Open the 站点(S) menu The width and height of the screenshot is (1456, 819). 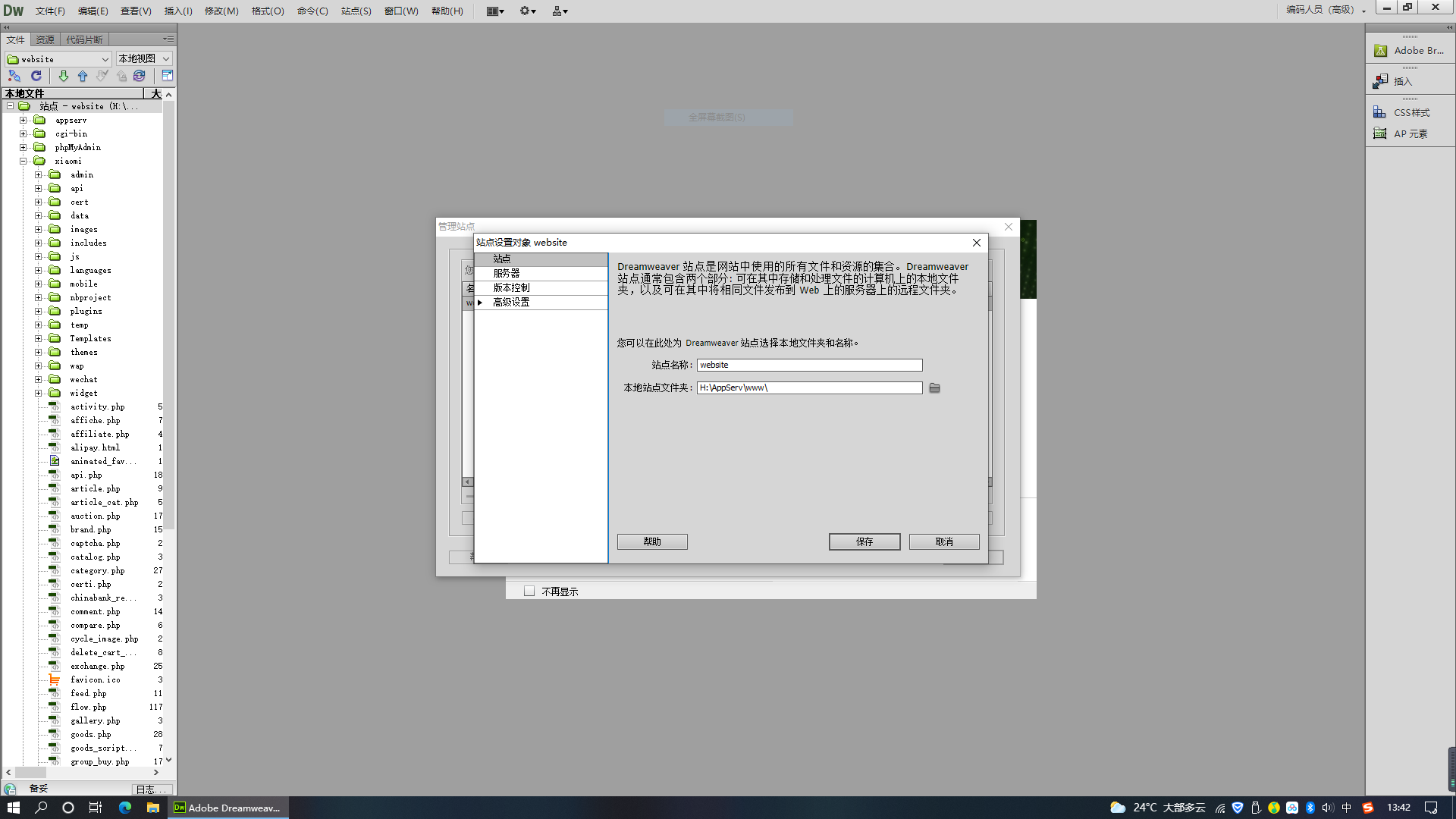point(356,11)
